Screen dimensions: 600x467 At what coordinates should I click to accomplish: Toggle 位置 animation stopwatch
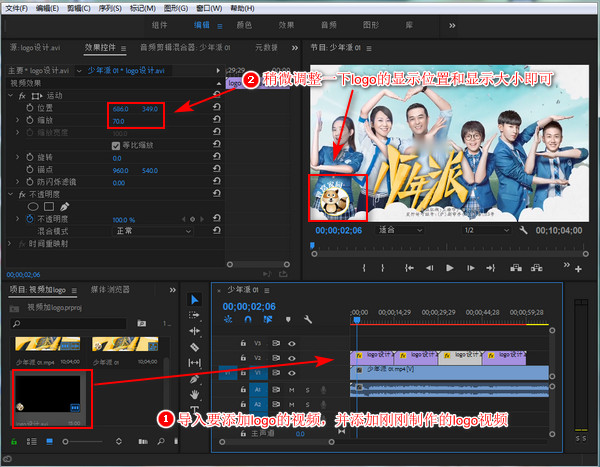pos(30,108)
